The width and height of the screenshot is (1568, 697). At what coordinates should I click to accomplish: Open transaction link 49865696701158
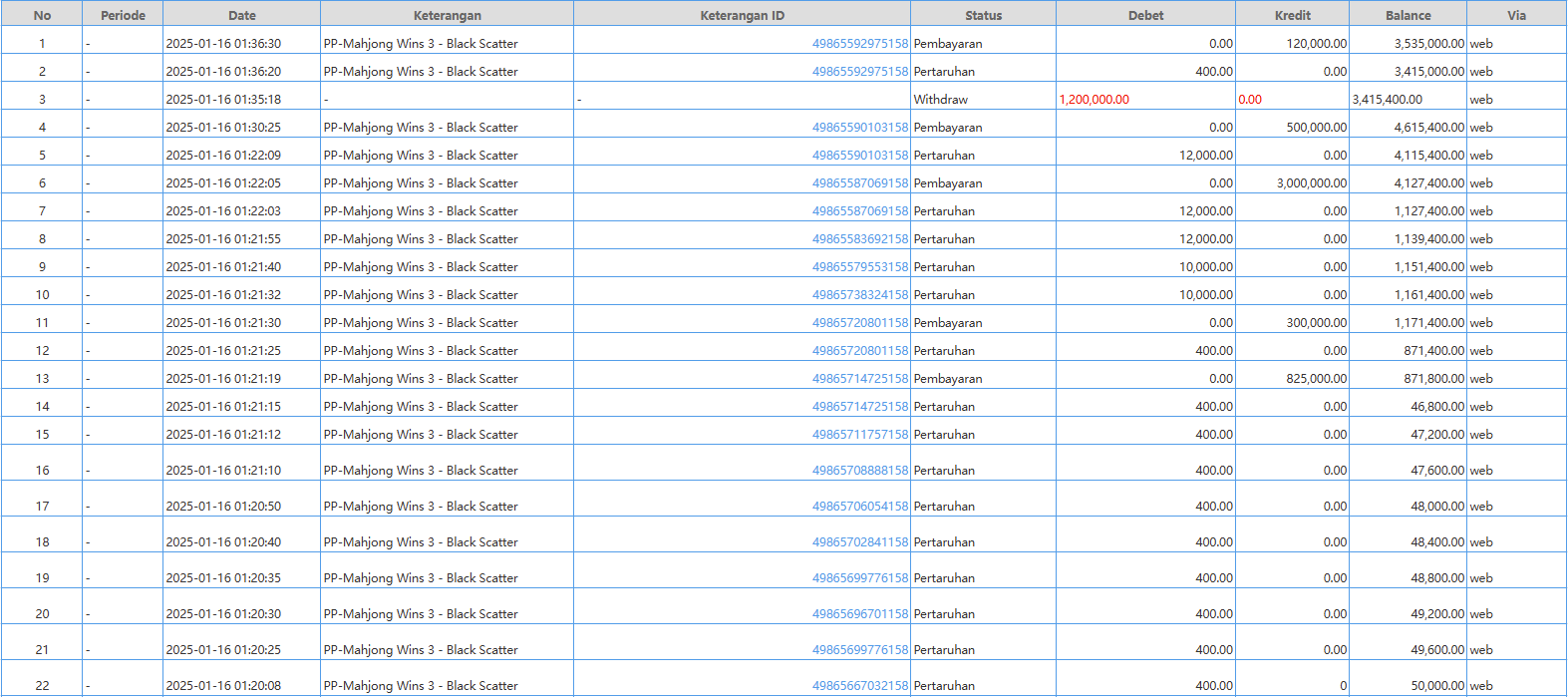859,614
